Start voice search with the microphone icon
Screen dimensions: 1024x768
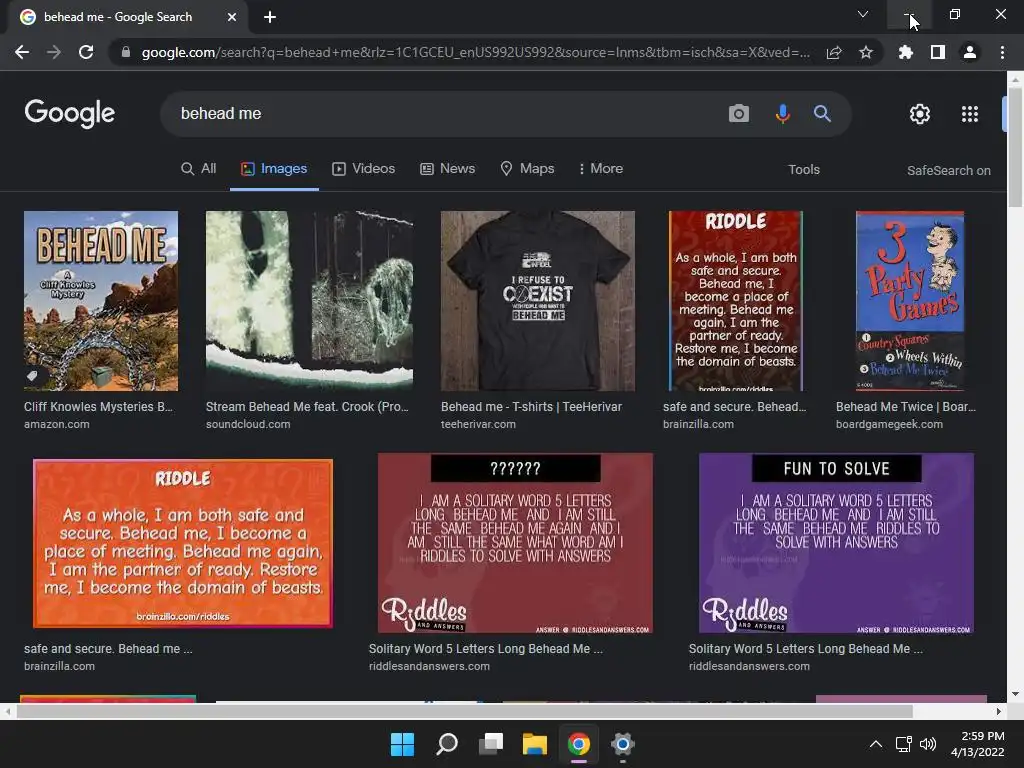point(782,114)
